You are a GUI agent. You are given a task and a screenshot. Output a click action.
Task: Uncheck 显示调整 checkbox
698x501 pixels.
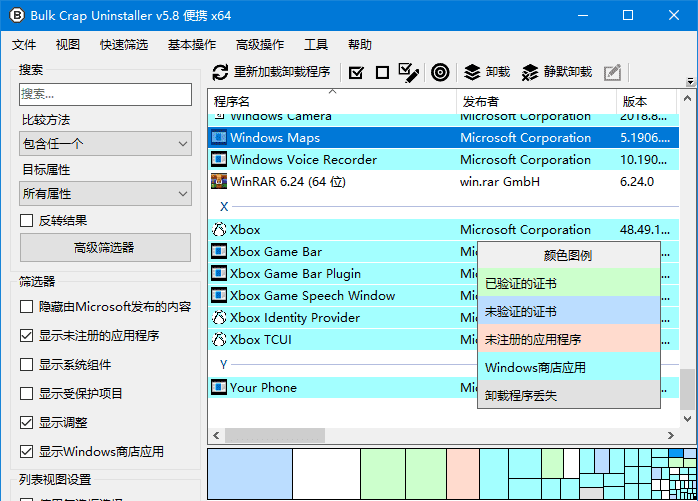click(26, 422)
